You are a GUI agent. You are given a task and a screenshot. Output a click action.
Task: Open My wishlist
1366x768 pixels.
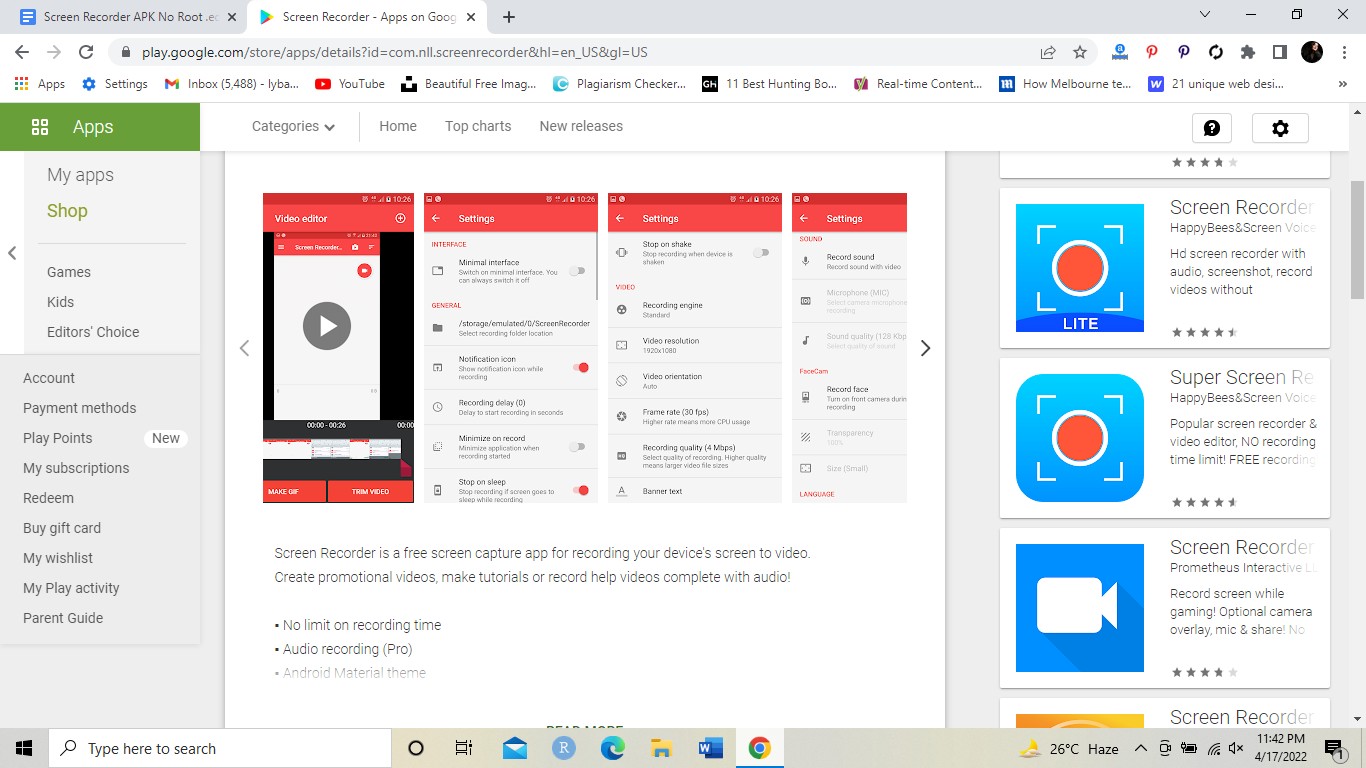point(58,558)
